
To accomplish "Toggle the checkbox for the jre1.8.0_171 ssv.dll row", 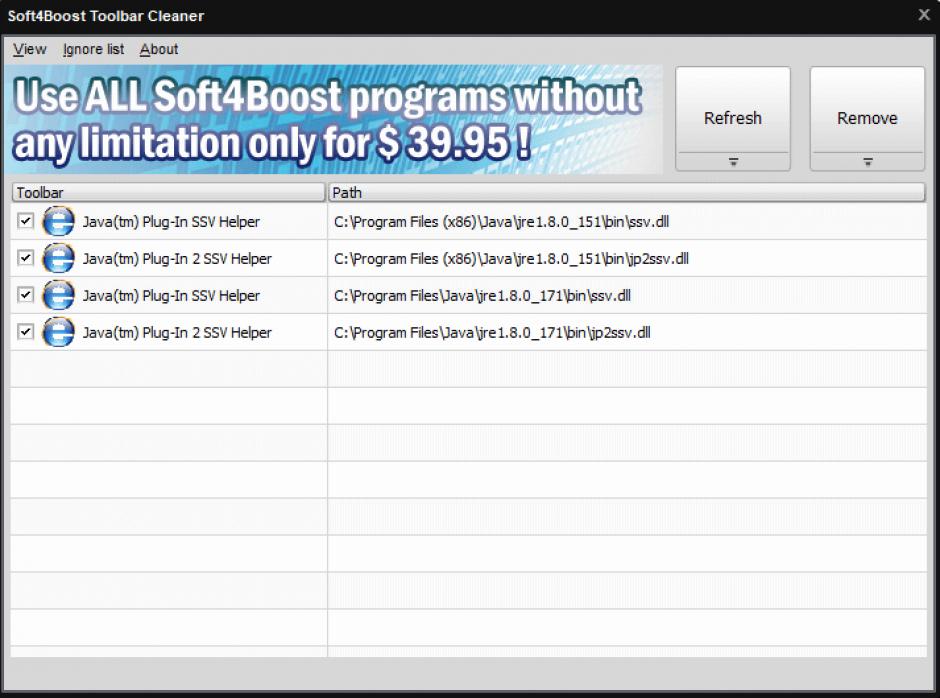I will 25,294.
